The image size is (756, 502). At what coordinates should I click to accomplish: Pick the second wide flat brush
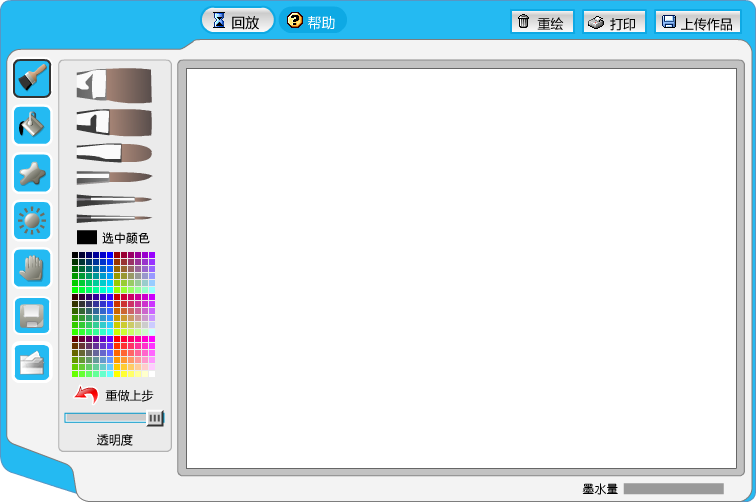[x=114, y=122]
